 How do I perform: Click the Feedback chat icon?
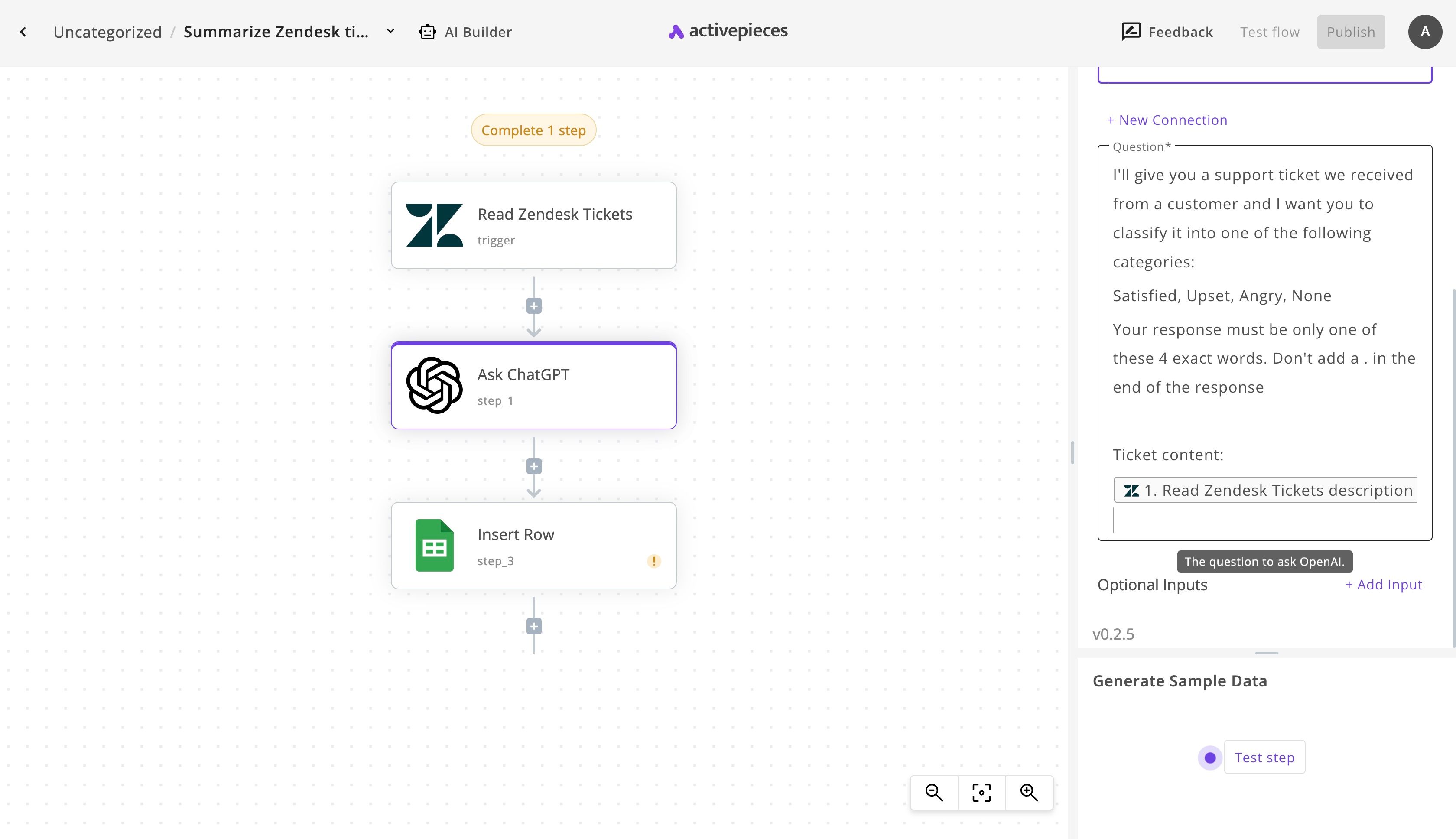point(1131,32)
